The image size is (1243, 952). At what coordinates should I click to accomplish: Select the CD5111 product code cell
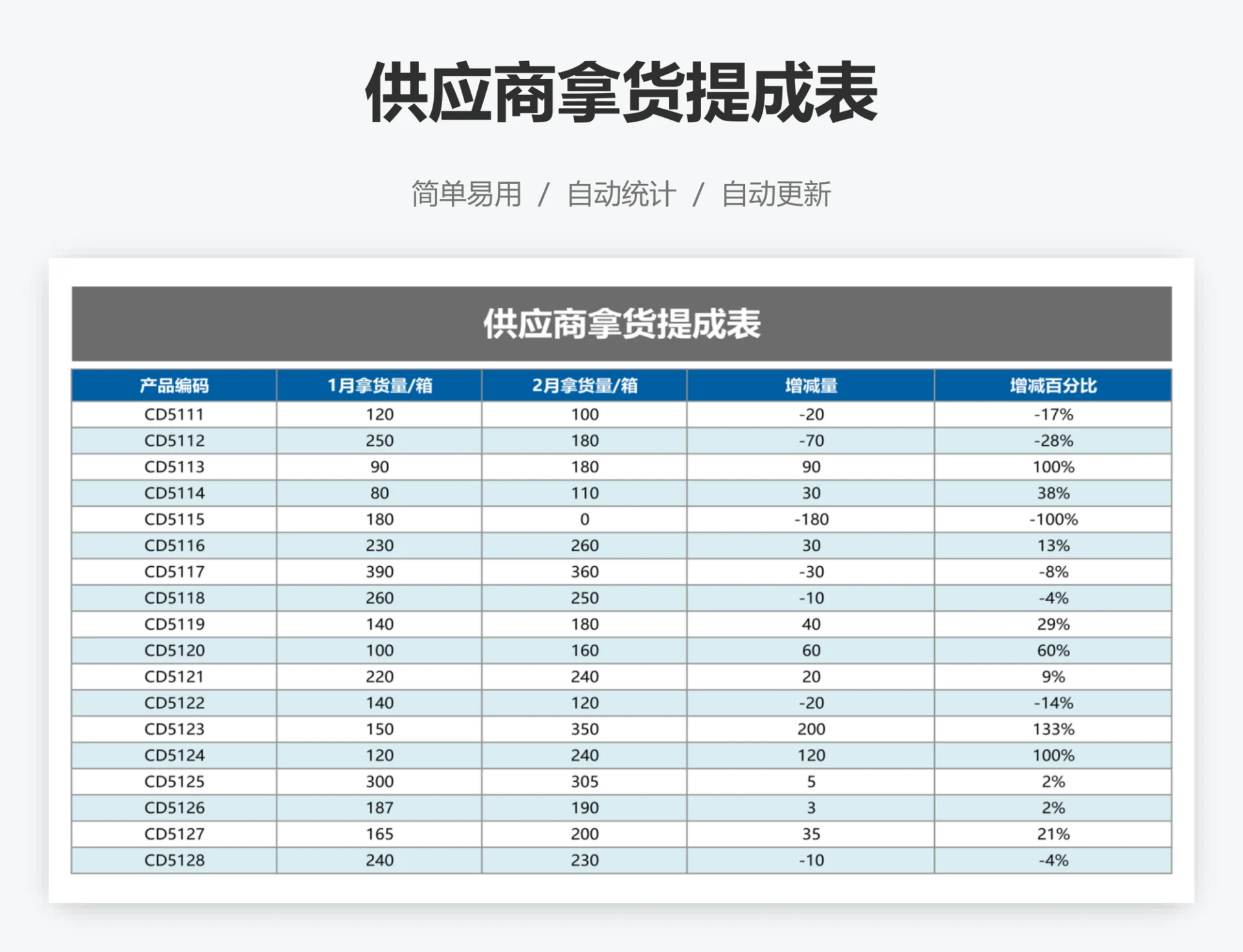click(175, 414)
